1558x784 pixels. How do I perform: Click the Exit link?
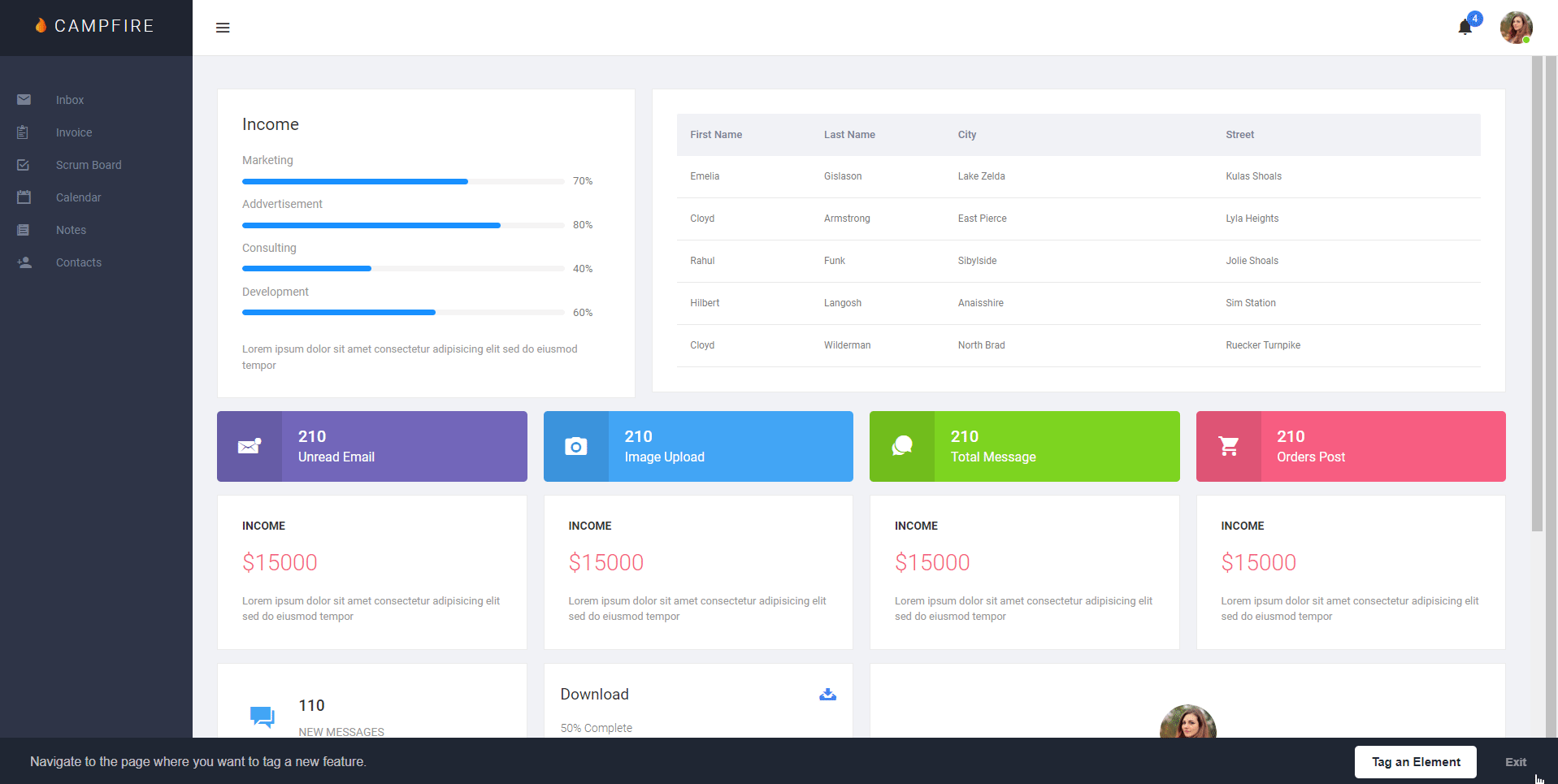(1515, 761)
